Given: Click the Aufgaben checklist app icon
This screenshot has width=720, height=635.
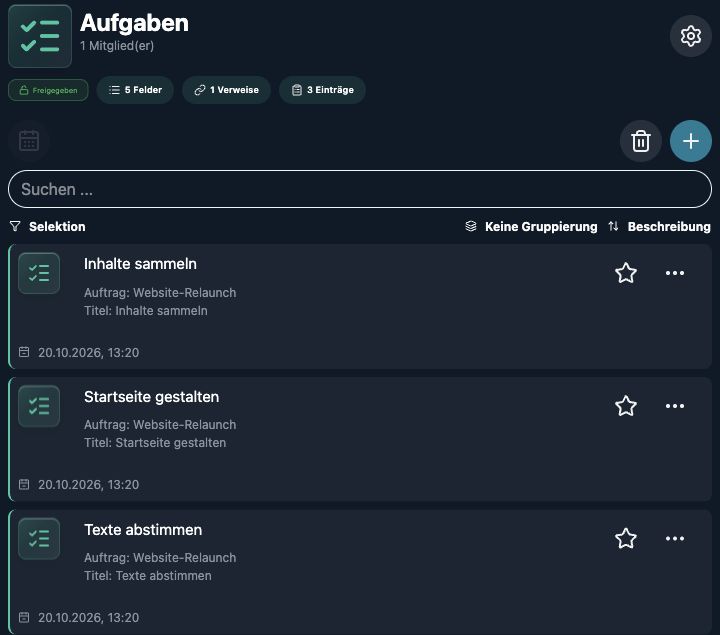Looking at the screenshot, I should (x=40, y=36).
